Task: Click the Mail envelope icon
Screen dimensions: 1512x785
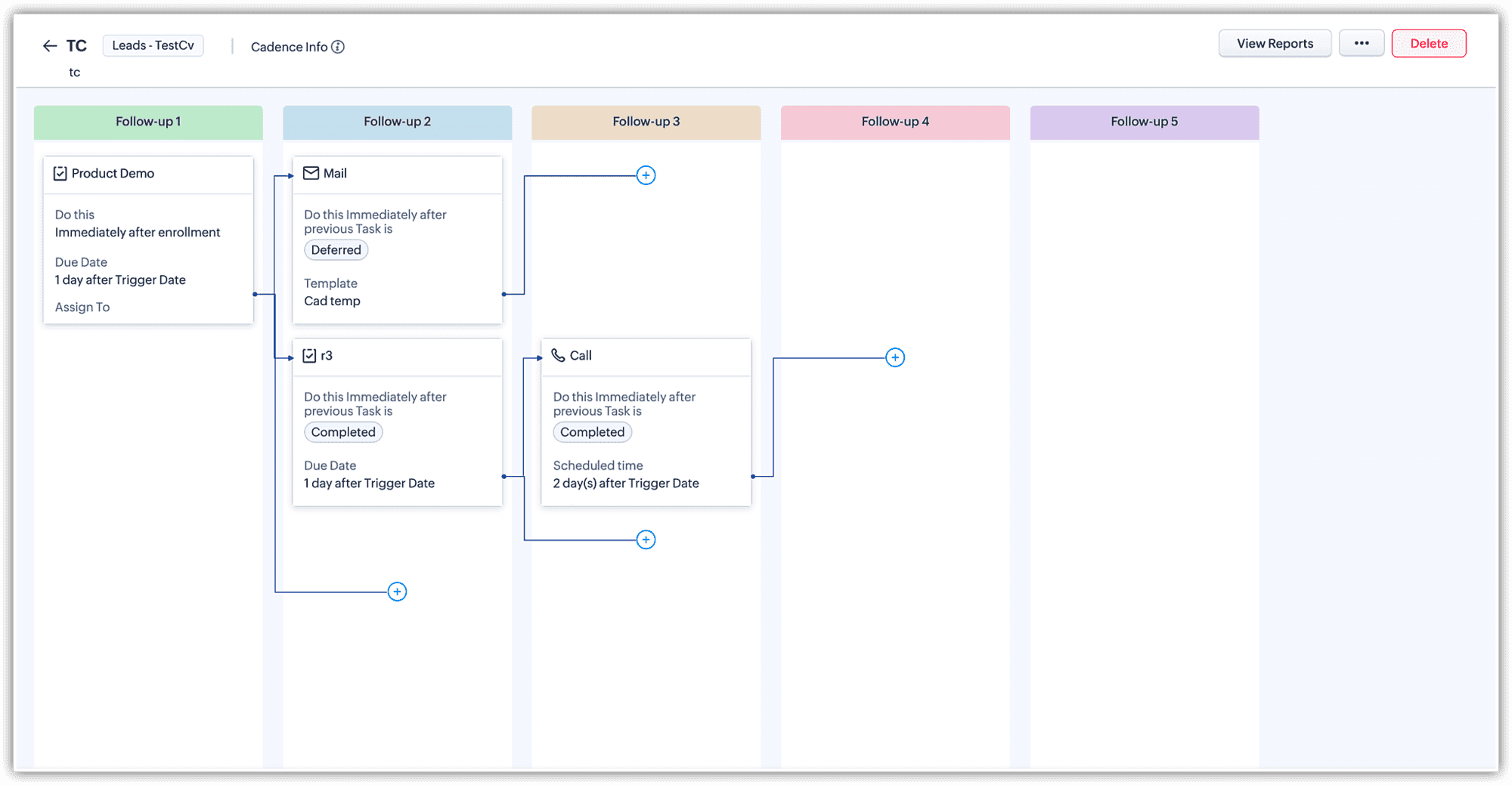Action: (x=311, y=173)
